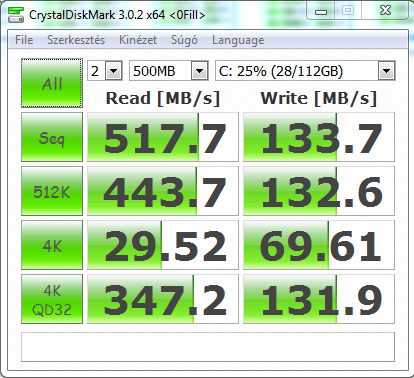The height and width of the screenshot is (378, 414).
Task: Open the Language menu
Action: [x=238, y=40]
